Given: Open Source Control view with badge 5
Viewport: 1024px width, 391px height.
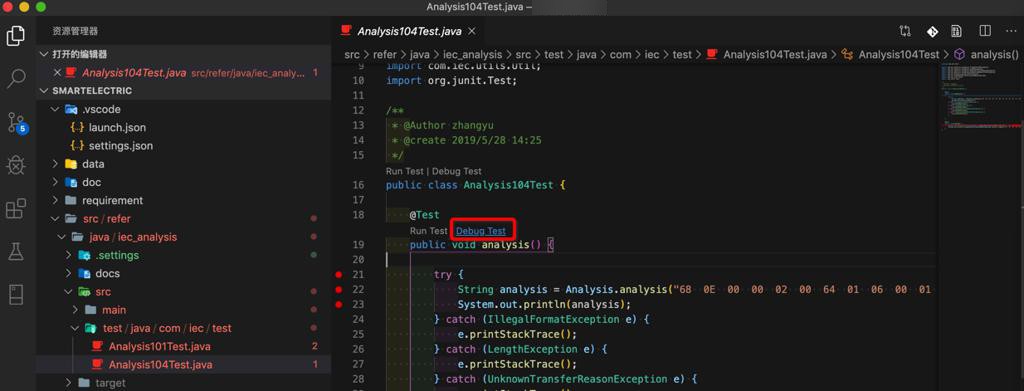Looking at the screenshot, I should (x=16, y=122).
